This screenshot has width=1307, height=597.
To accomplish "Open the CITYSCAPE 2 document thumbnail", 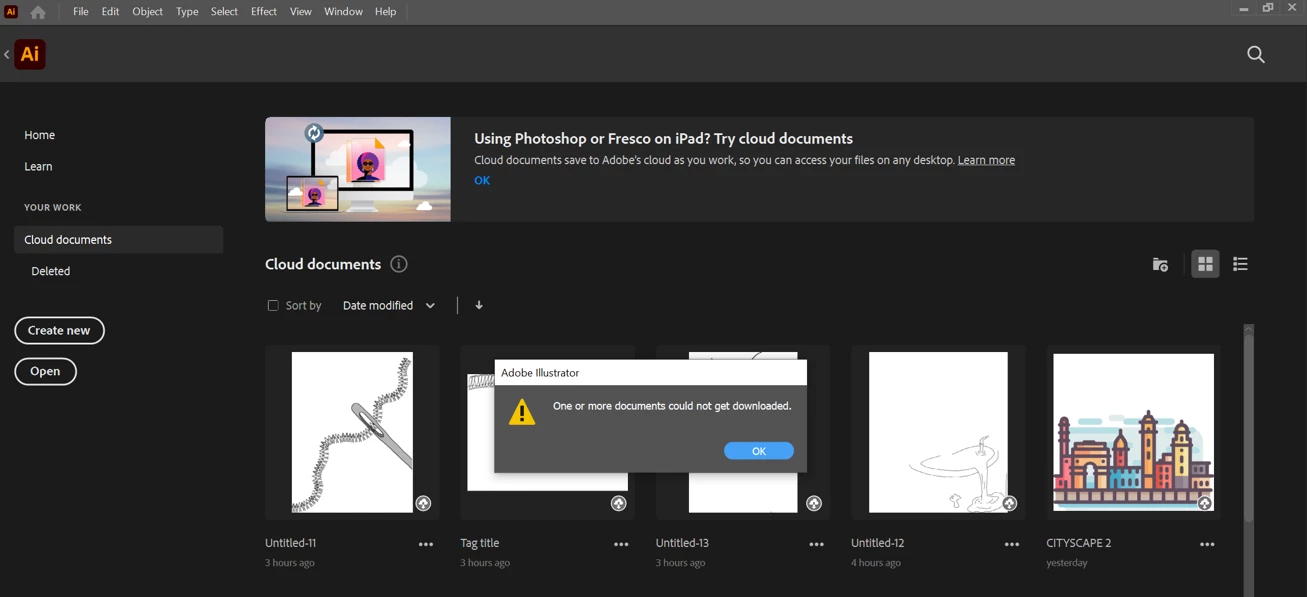I will pyautogui.click(x=1133, y=432).
